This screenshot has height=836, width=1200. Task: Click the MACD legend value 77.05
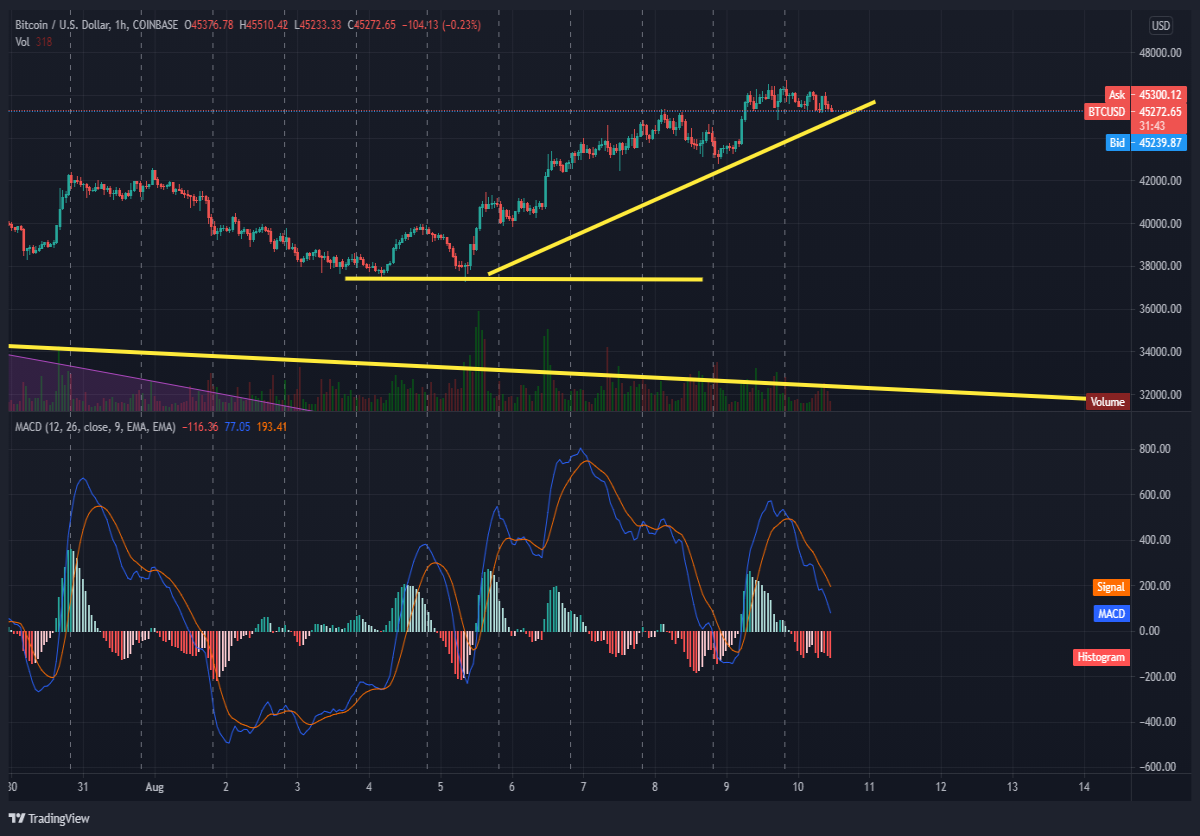point(236,427)
